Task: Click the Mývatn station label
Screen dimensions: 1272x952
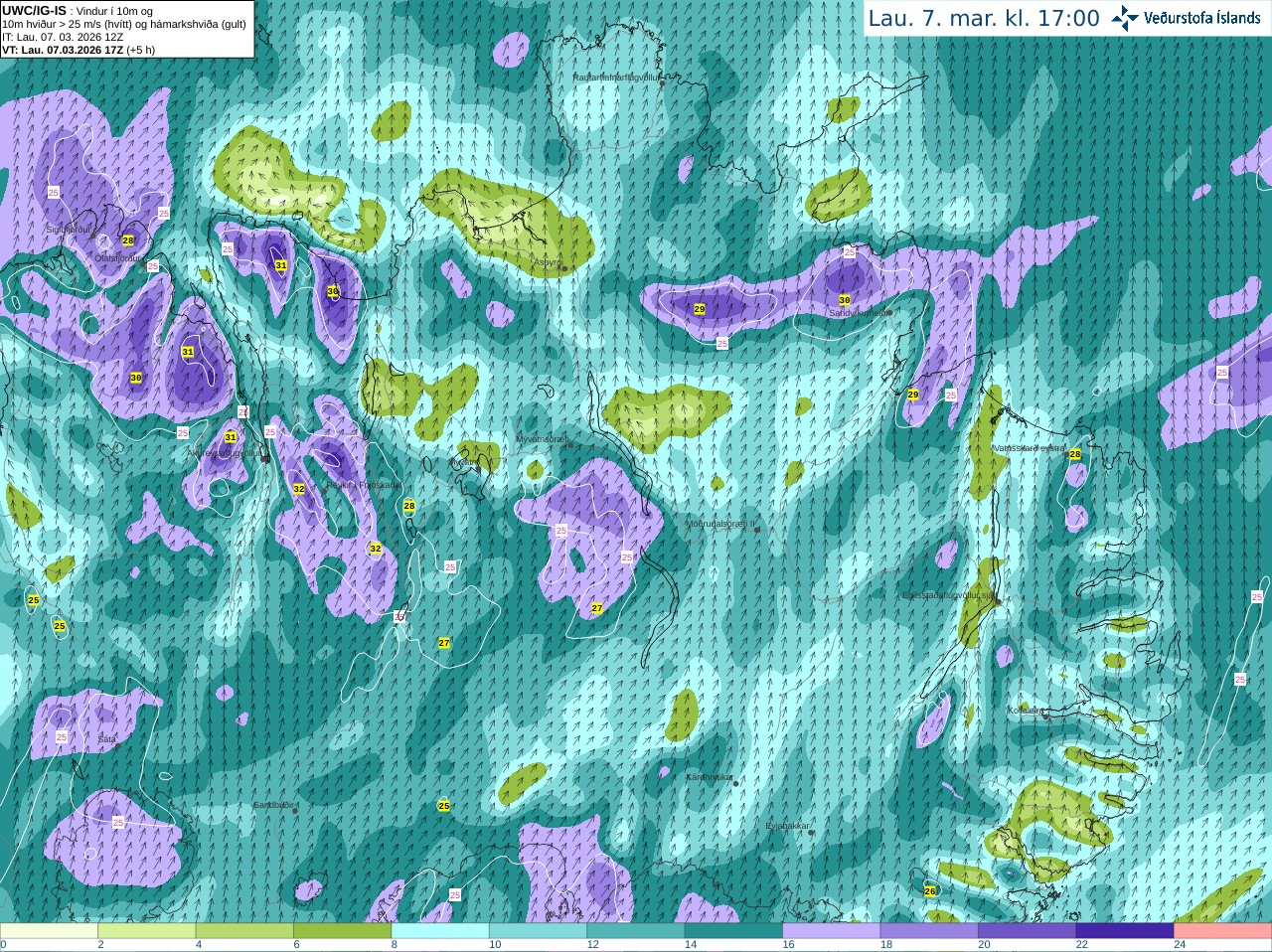Action: pos(463,462)
